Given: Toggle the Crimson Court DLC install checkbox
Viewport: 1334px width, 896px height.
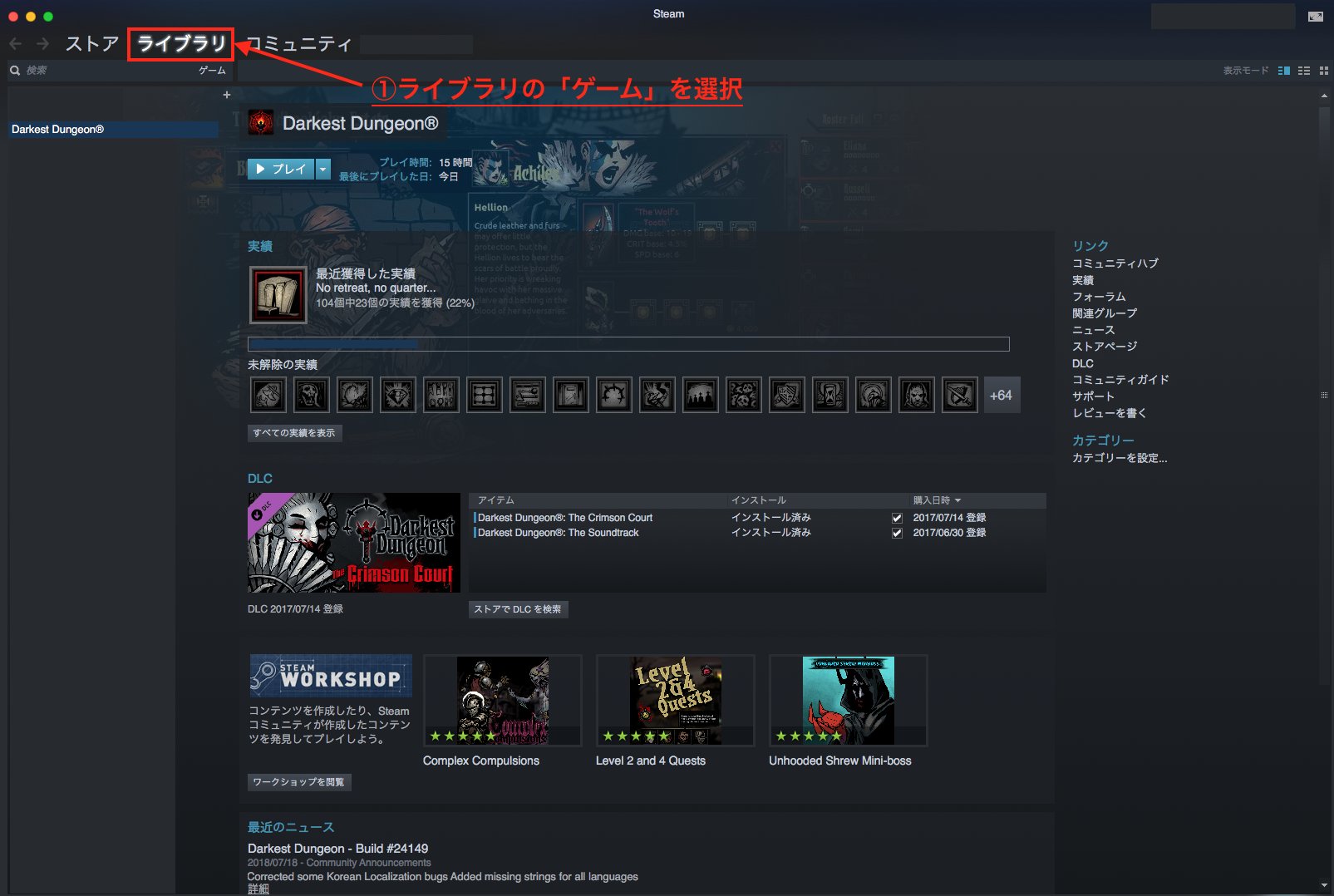Looking at the screenshot, I should 898,518.
